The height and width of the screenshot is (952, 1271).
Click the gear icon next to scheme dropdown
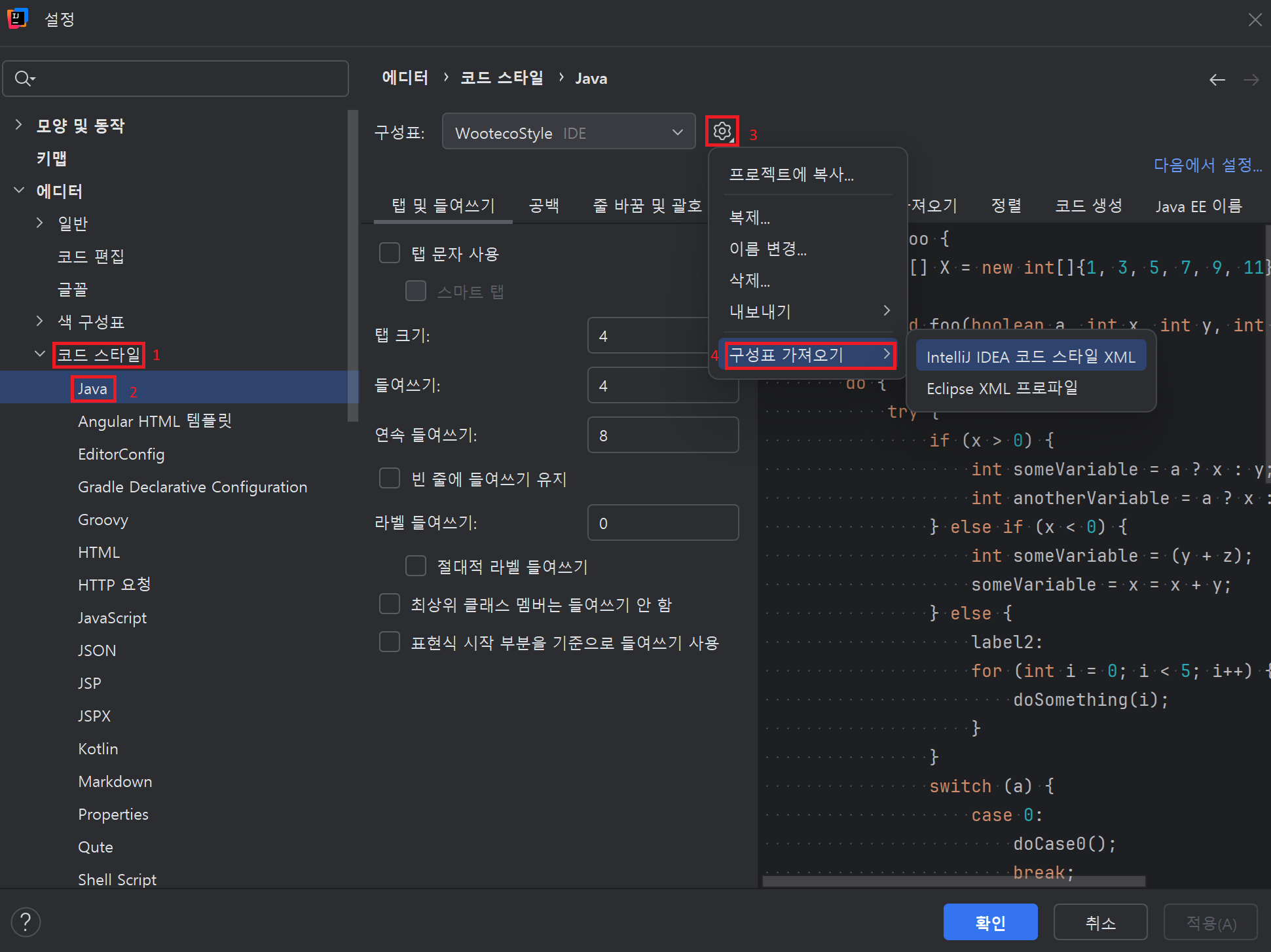pyautogui.click(x=722, y=132)
